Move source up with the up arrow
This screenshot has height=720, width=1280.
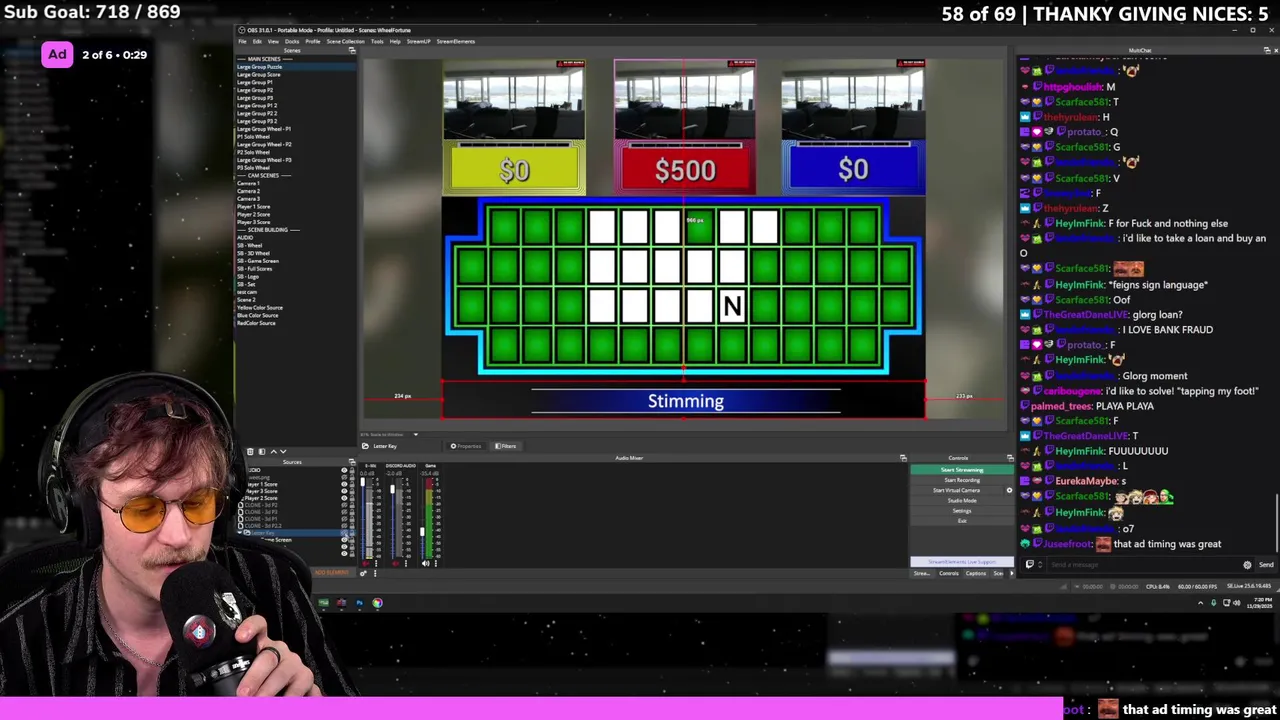pos(273,452)
